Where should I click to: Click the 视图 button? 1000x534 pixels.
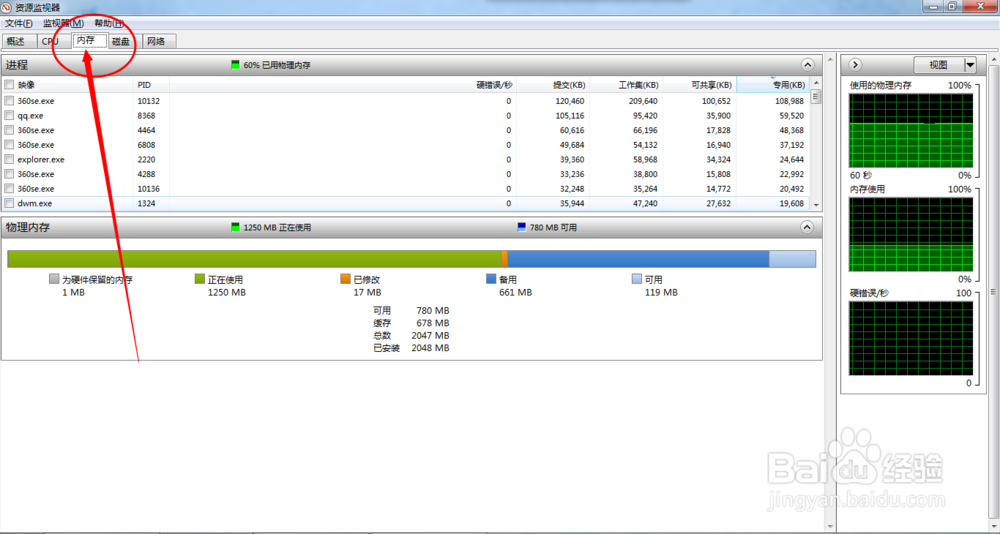pos(939,65)
